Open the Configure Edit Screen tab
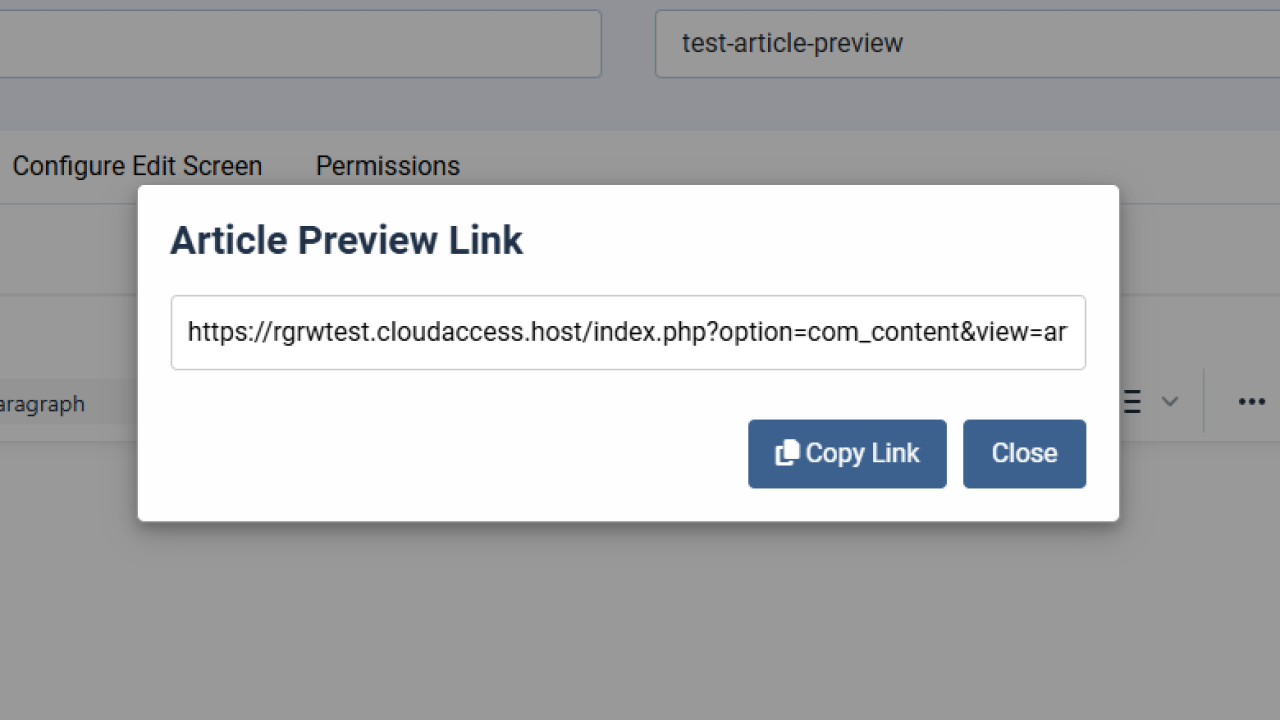This screenshot has height=720, width=1280. 137,166
